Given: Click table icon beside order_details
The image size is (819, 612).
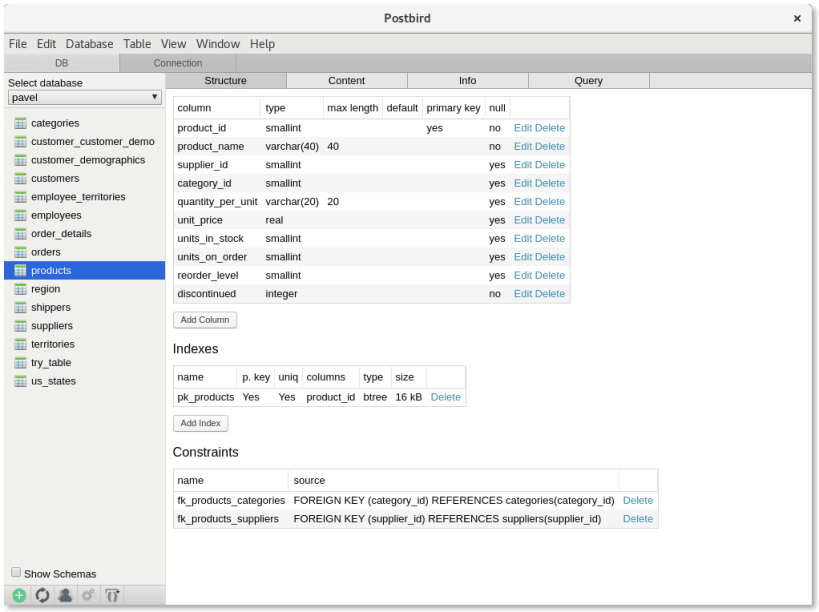Looking at the screenshot, I should pos(20,234).
